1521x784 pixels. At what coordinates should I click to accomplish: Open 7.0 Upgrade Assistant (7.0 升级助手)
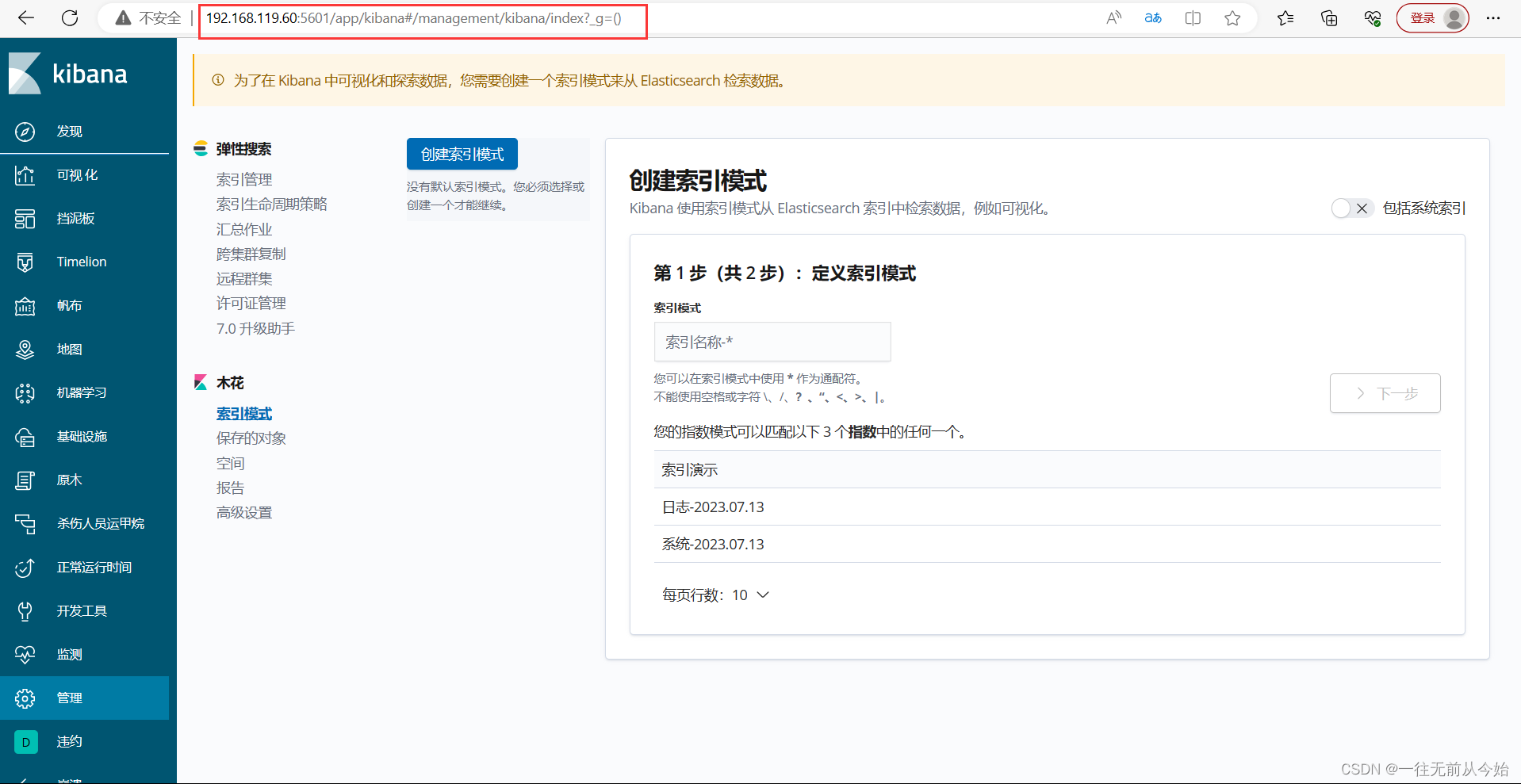click(255, 329)
